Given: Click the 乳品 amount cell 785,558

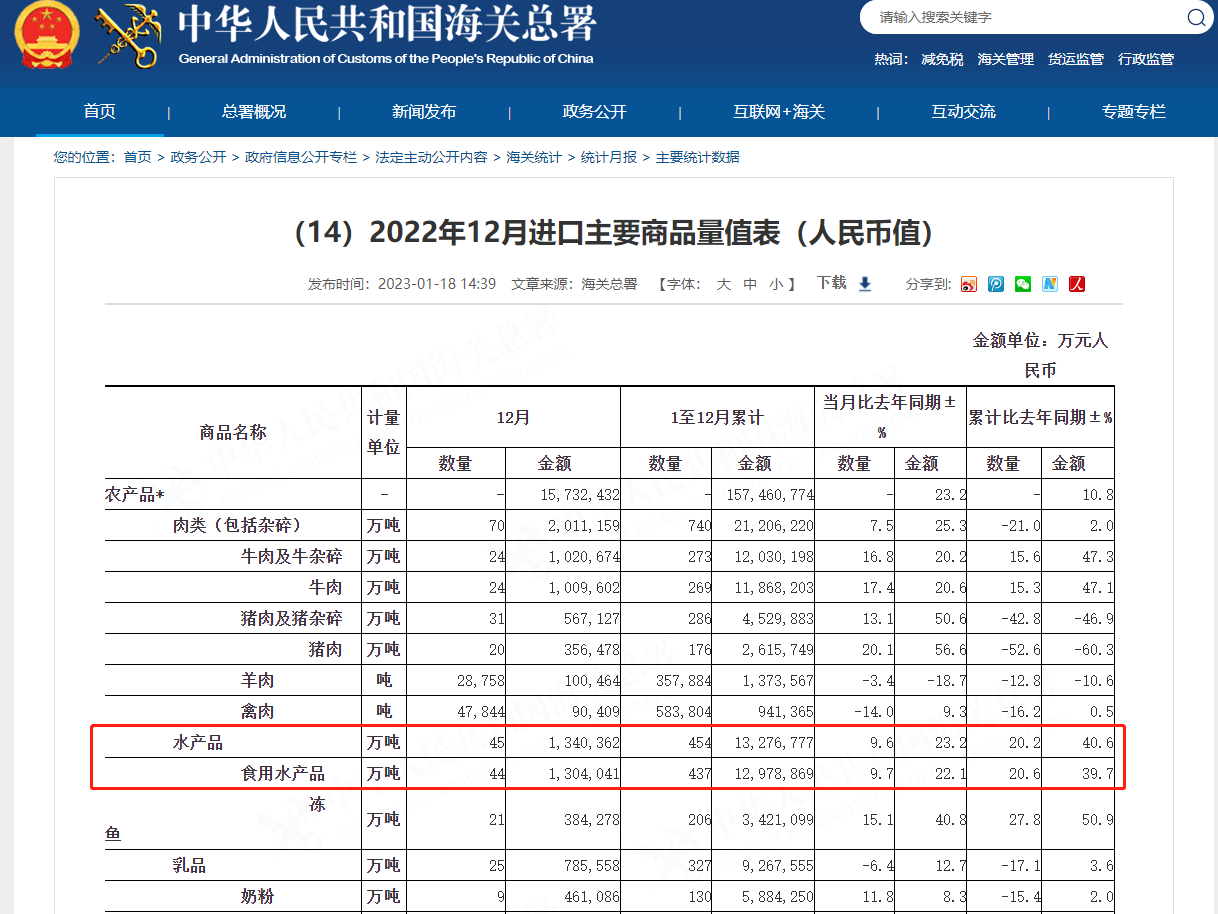Looking at the screenshot, I should pyautogui.click(x=590, y=865).
